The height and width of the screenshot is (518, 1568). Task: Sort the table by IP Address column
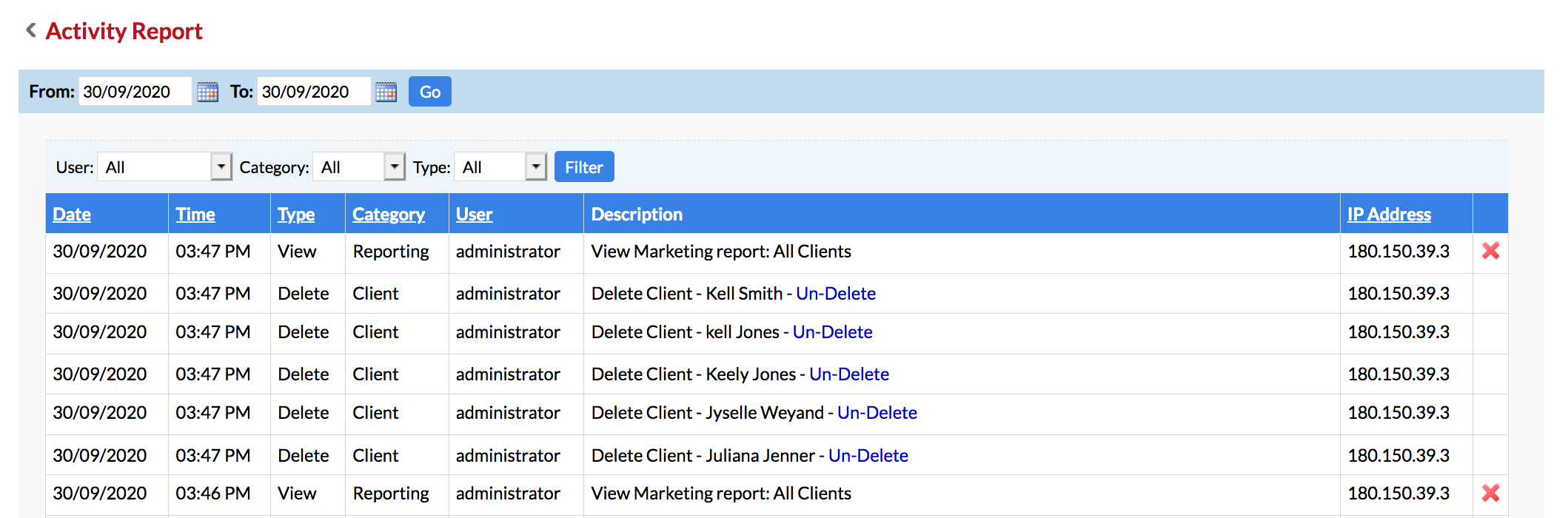pyautogui.click(x=1389, y=215)
